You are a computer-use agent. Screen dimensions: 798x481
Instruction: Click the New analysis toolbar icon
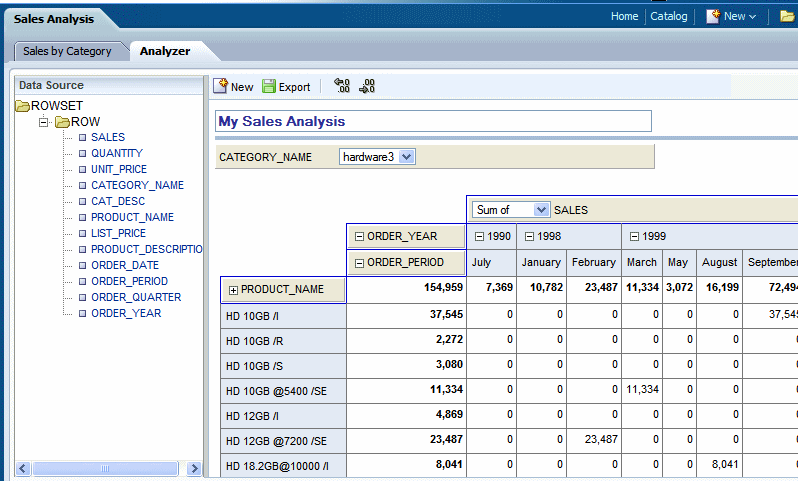221,87
